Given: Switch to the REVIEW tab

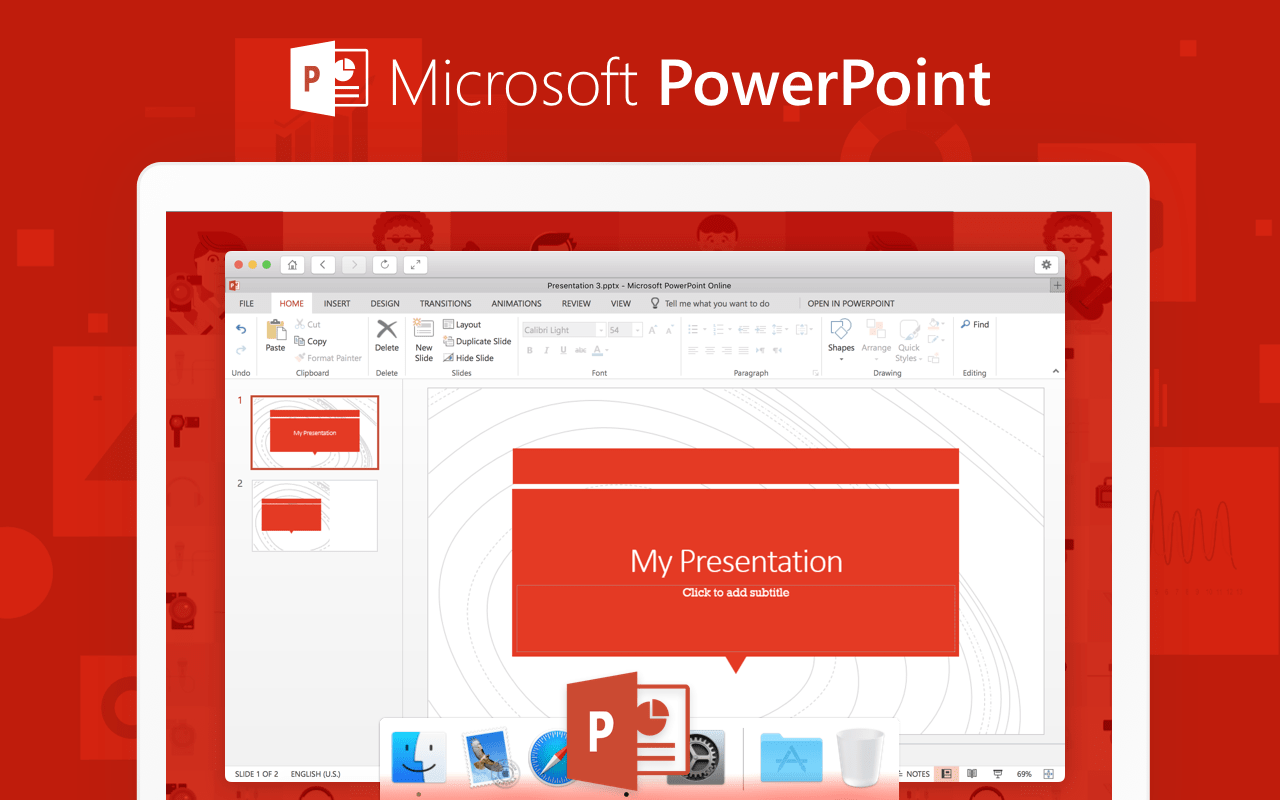Looking at the screenshot, I should [x=576, y=303].
